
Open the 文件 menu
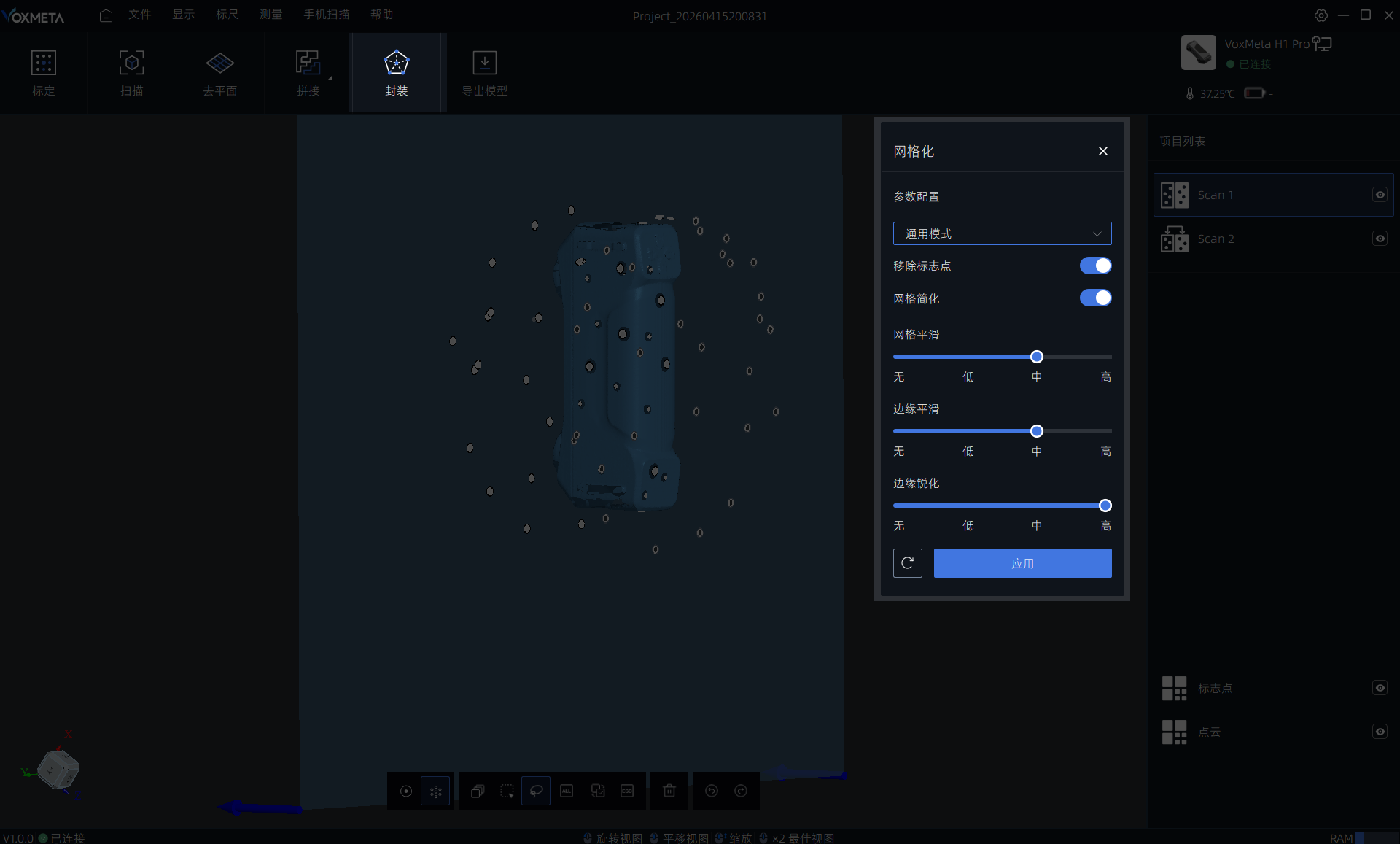tap(140, 15)
